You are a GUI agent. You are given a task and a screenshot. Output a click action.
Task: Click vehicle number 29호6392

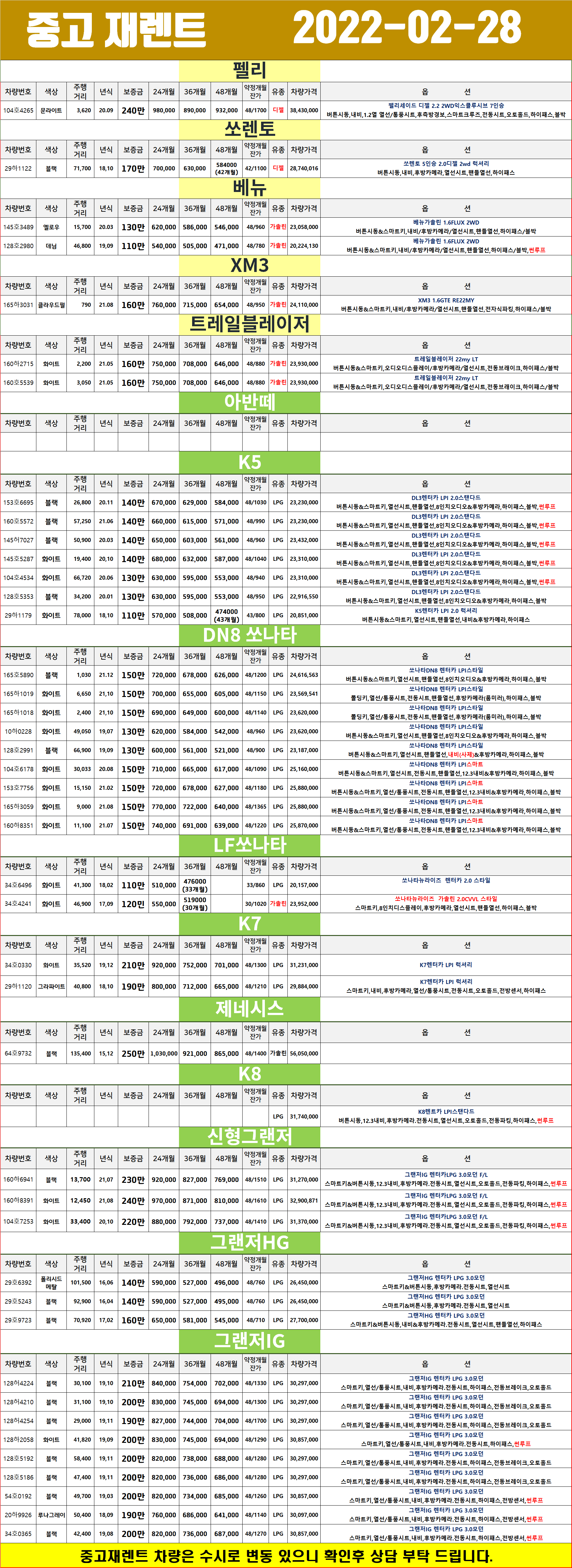point(18,1283)
